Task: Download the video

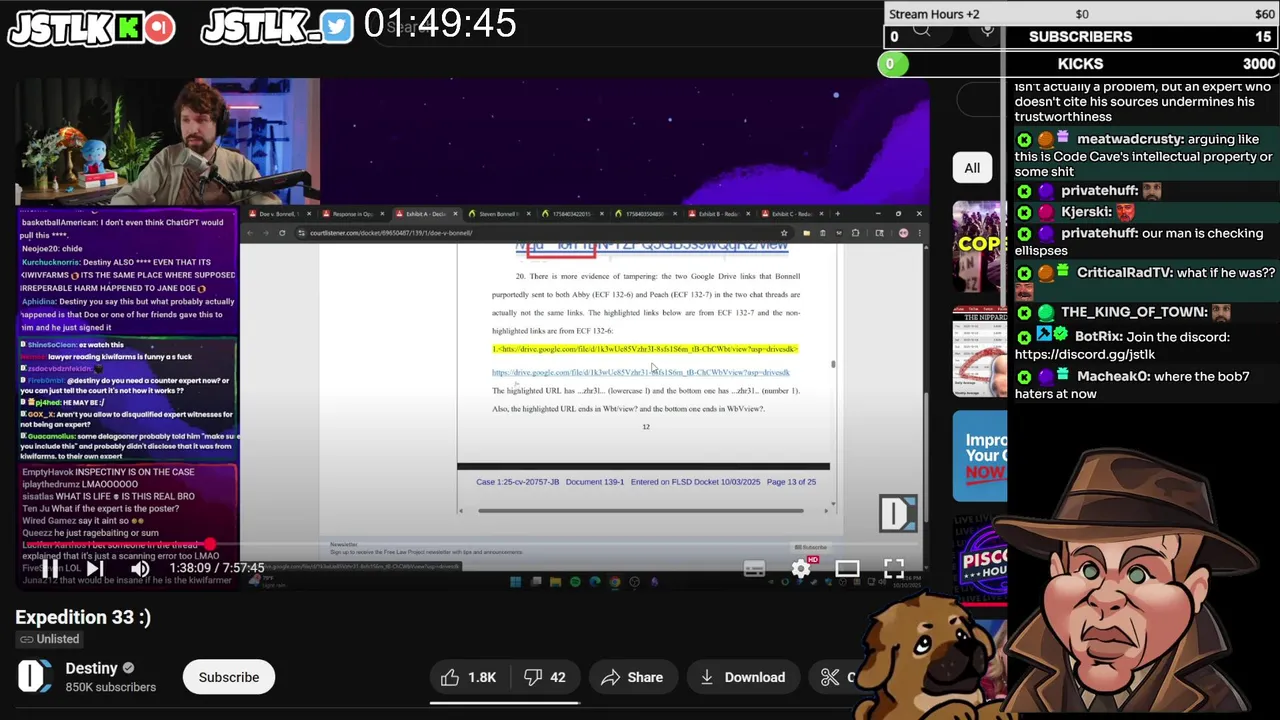Action: pos(743,677)
